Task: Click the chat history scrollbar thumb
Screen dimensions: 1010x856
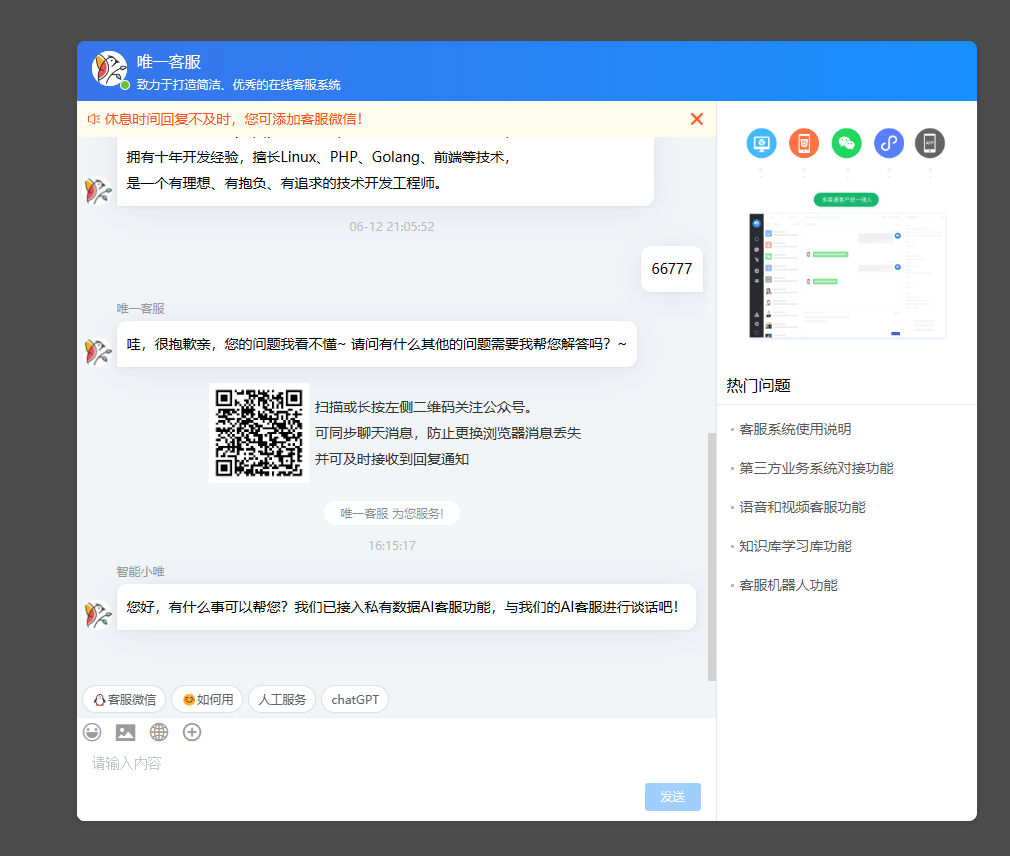Action: point(712,557)
